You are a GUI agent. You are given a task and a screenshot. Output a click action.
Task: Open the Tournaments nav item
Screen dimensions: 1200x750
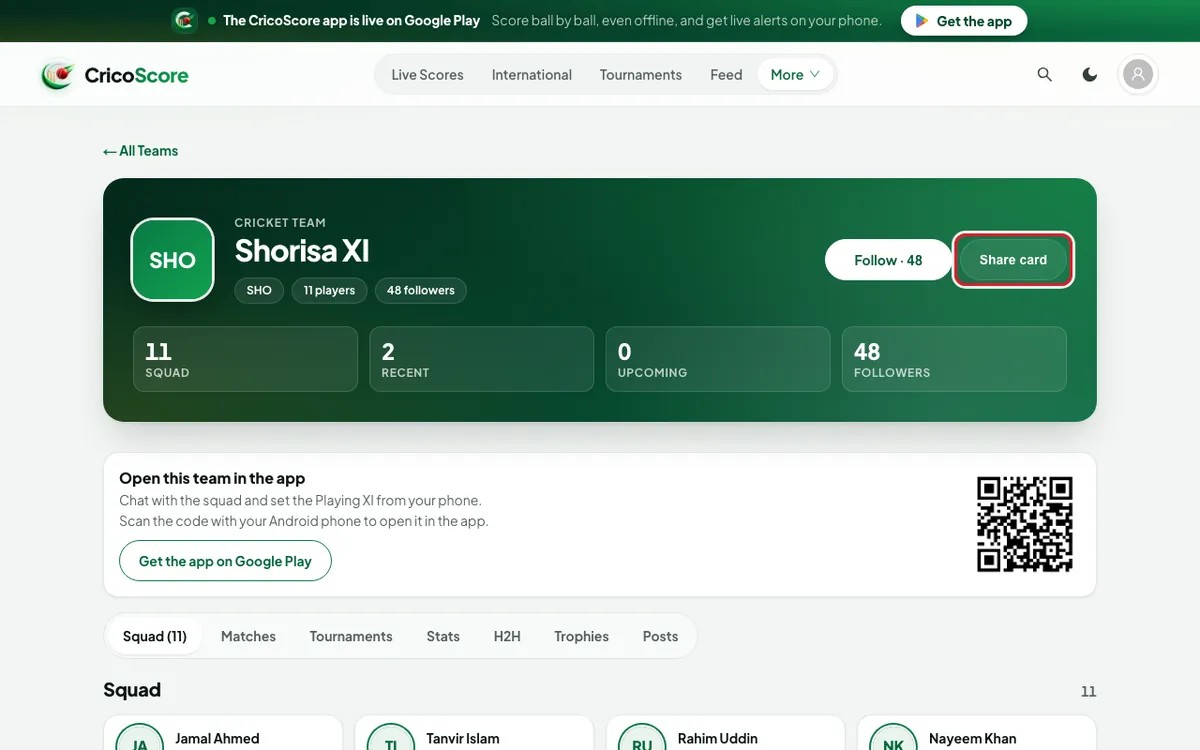pyautogui.click(x=641, y=75)
